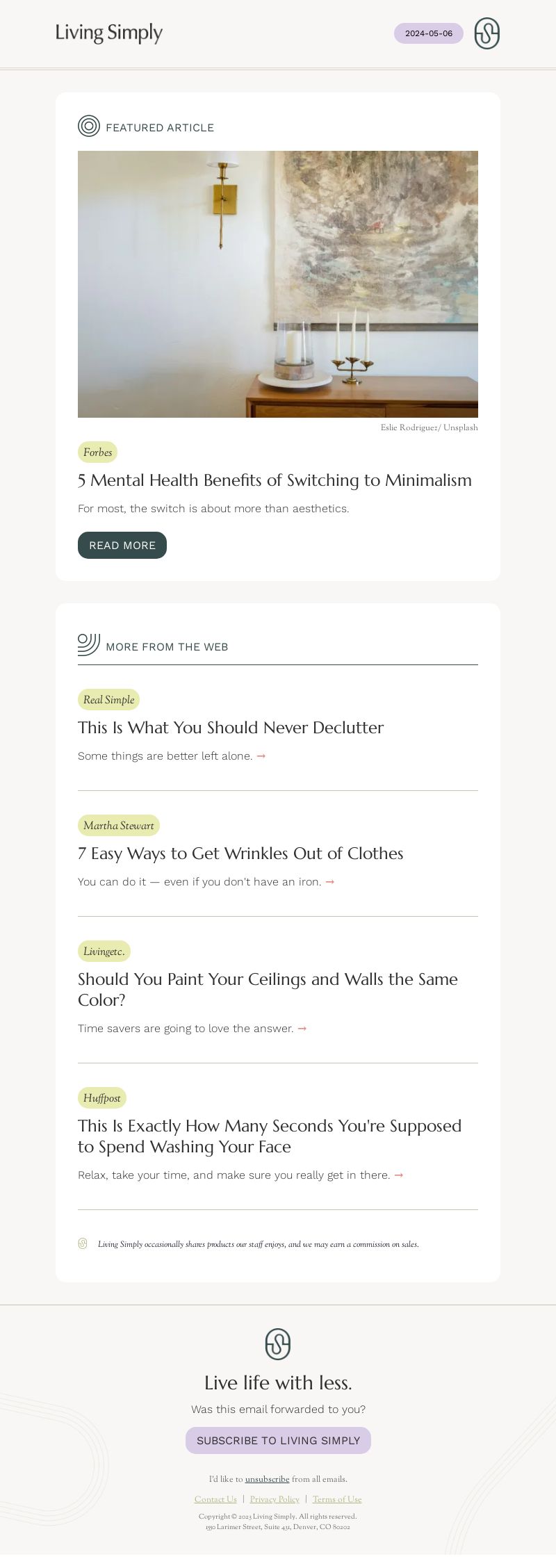
Task: Click the concentric circles Featured Article icon
Action: click(x=89, y=126)
